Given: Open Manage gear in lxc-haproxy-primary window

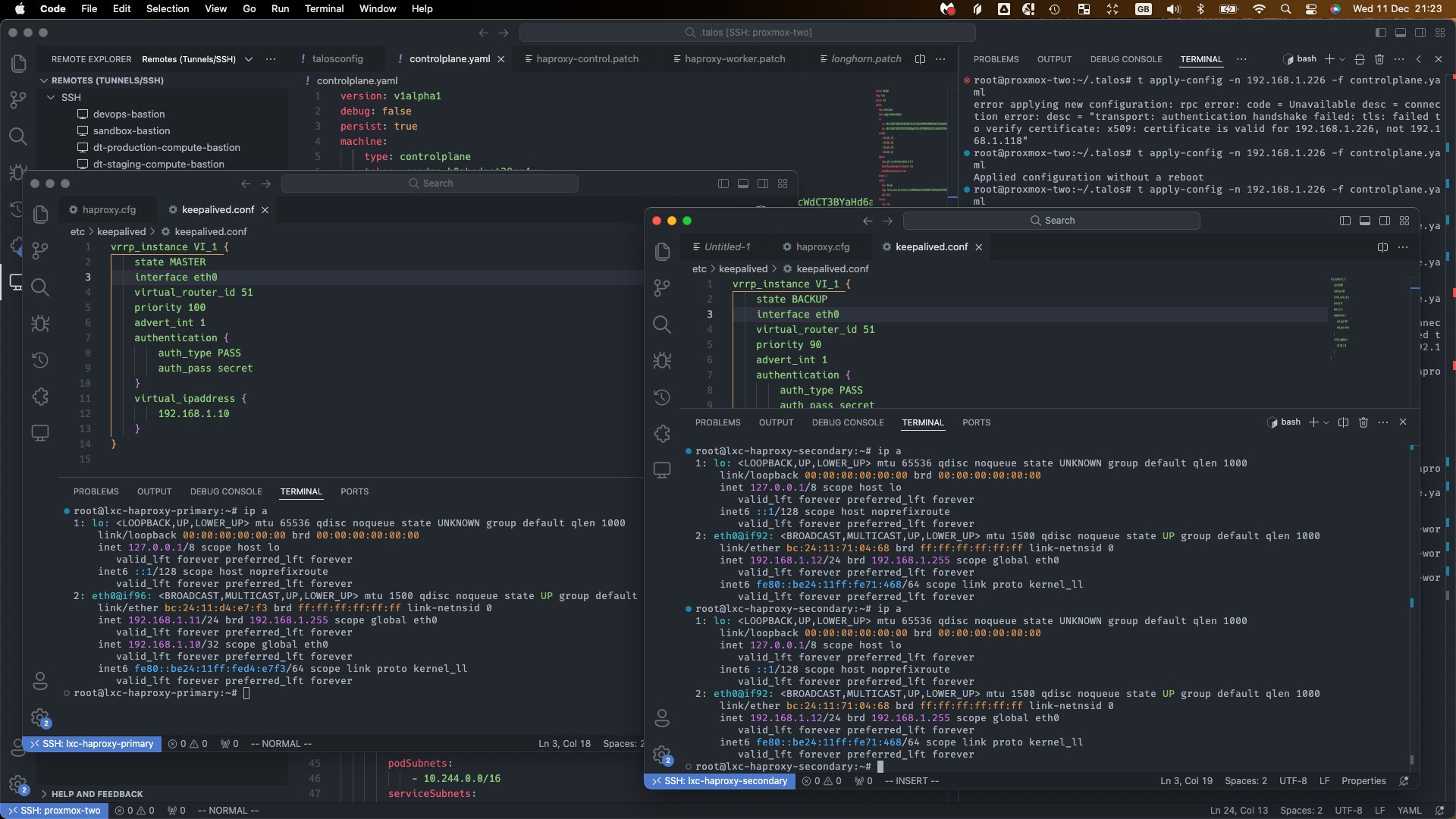Looking at the screenshot, I should point(40,717).
